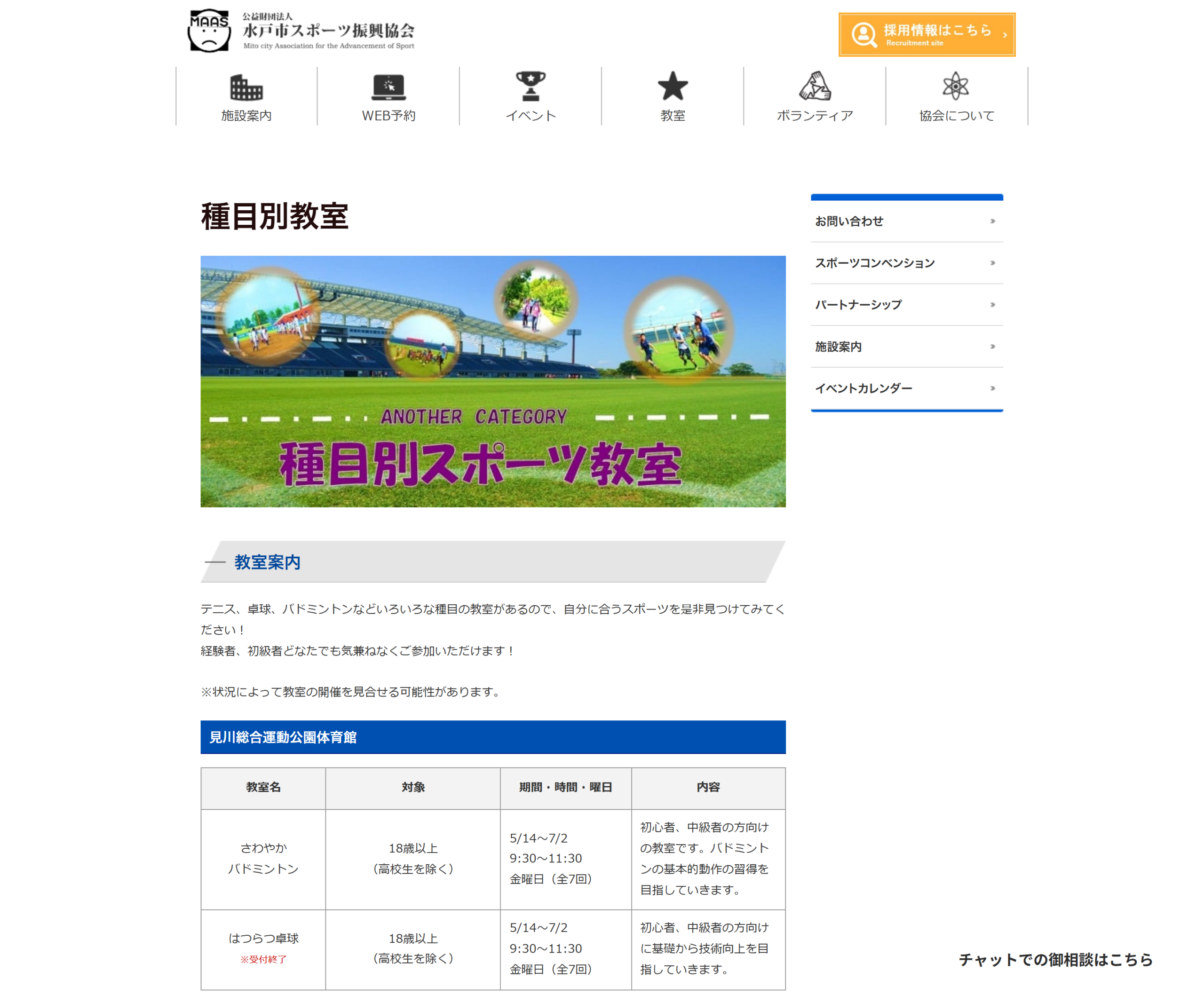Click the arrow beside パートナーシップ
Image resolution: width=1204 pixels, height=1003 pixels.
point(992,305)
